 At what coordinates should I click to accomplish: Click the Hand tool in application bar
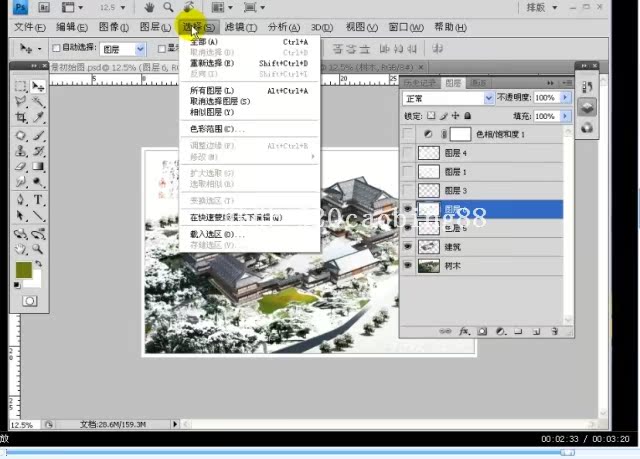coord(149,7)
